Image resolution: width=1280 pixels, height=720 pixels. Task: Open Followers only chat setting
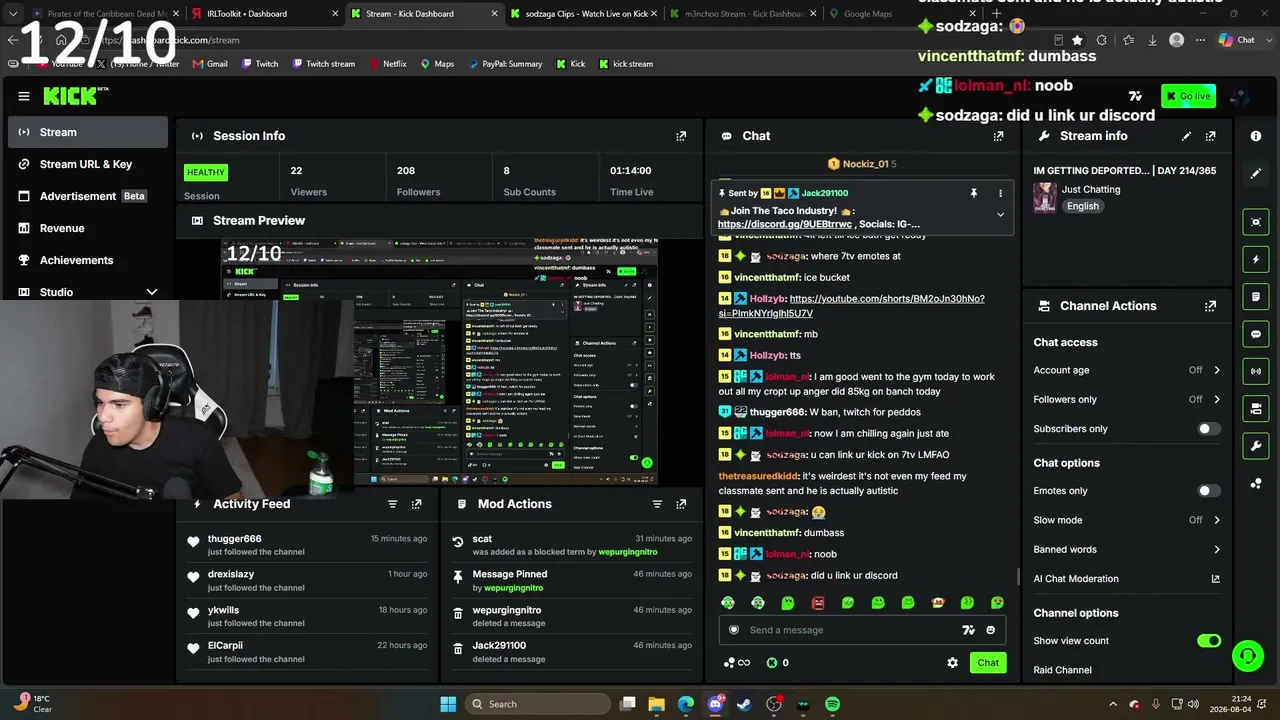pyautogui.click(x=1127, y=399)
